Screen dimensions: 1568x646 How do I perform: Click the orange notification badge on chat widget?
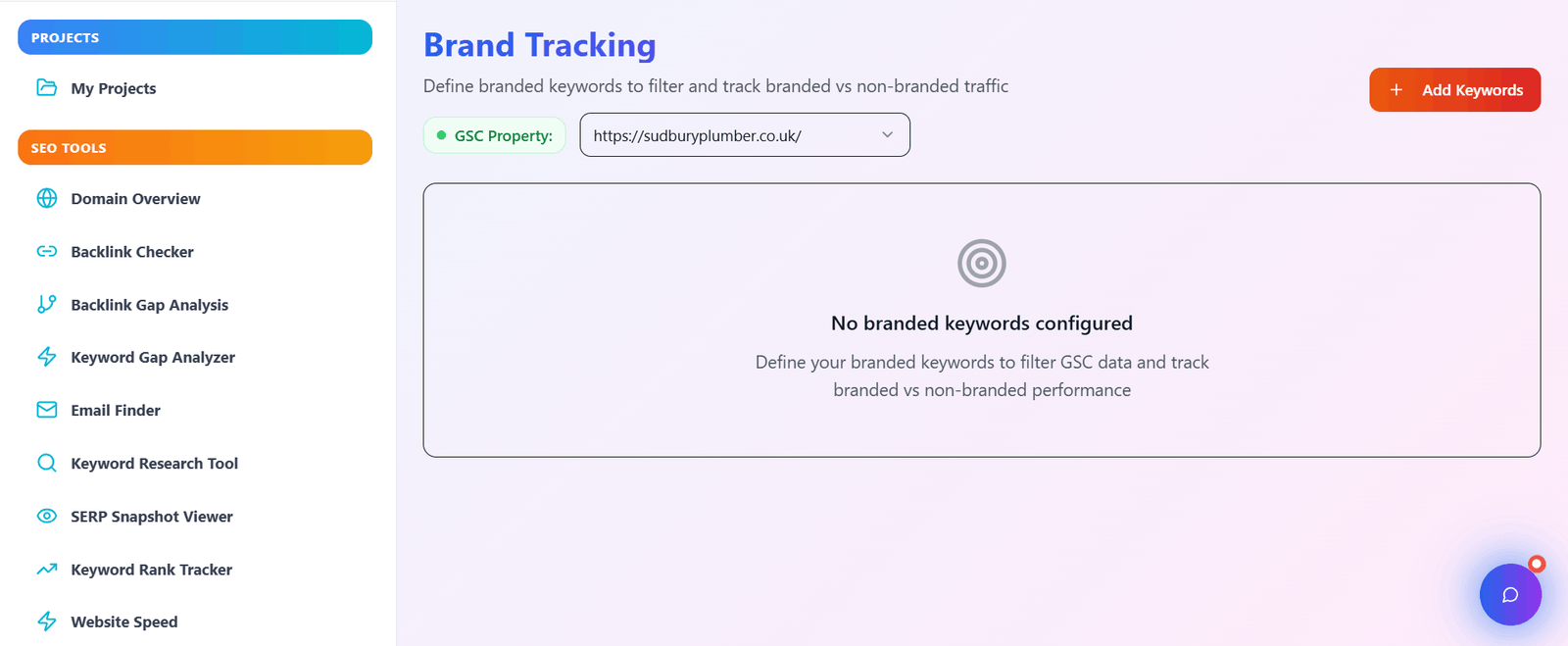[x=1535, y=564]
